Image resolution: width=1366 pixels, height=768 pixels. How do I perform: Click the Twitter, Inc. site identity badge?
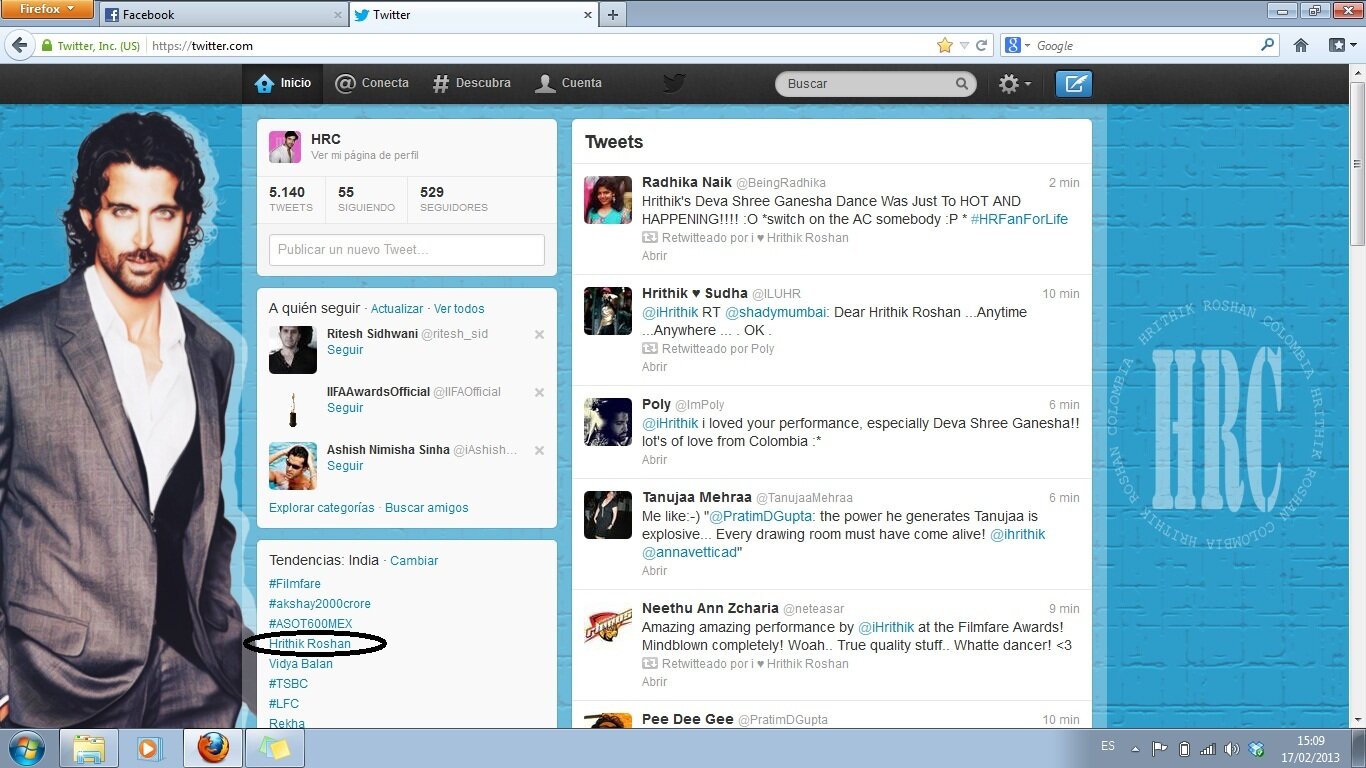point(90,46)
